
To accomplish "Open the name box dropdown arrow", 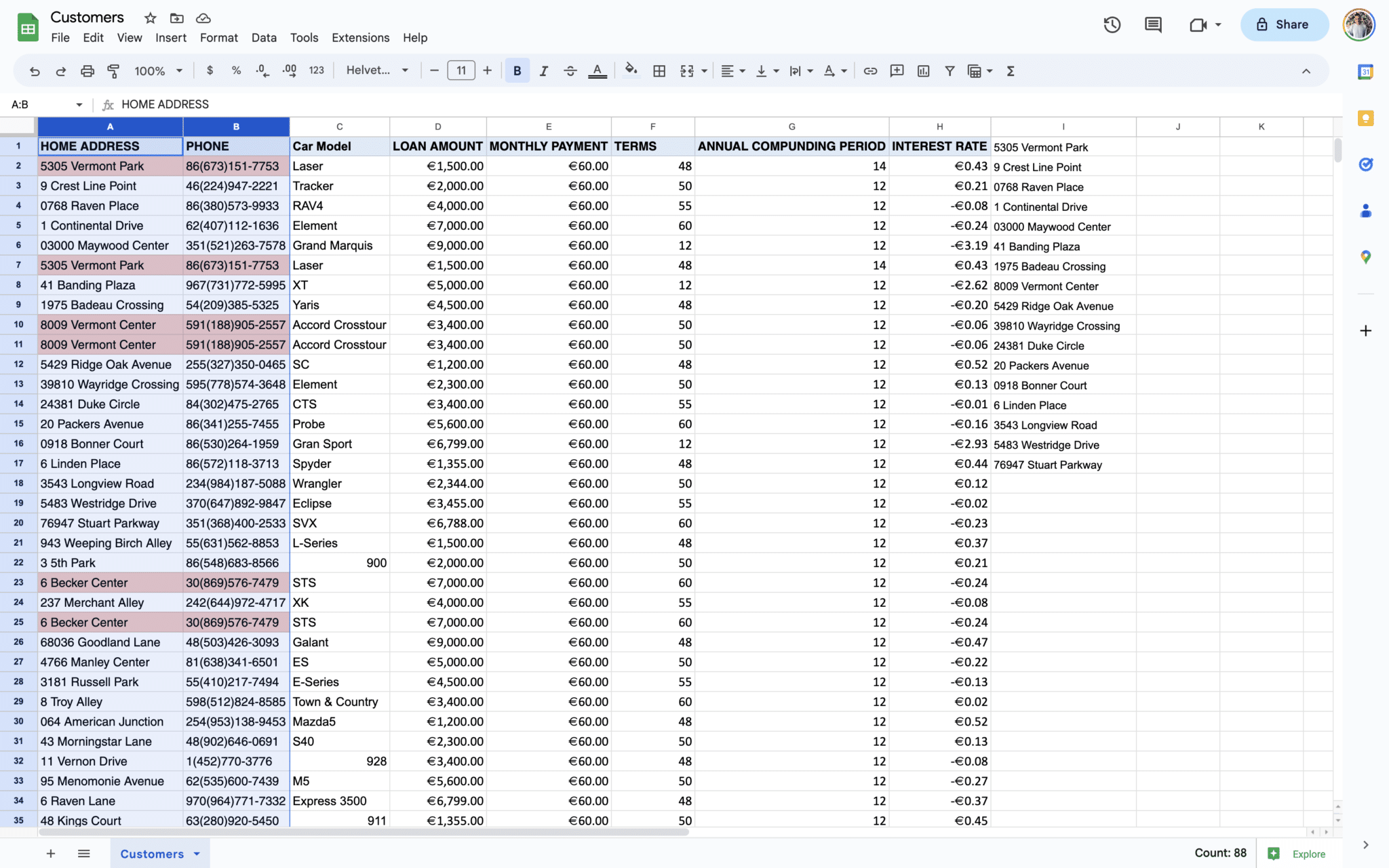I will [79, 104].
